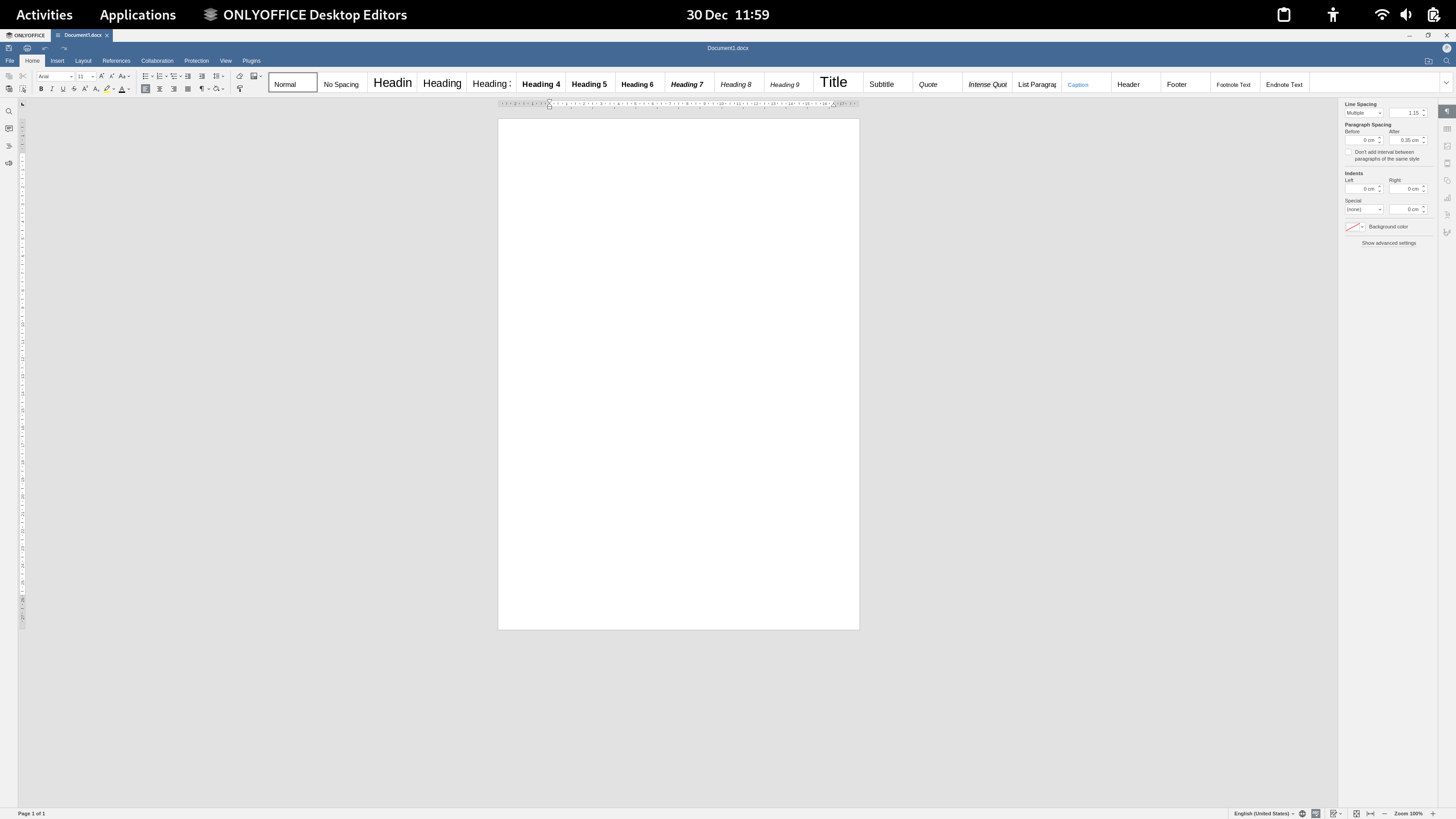Clear formatting with the eraser icon

tap(240, 76)
